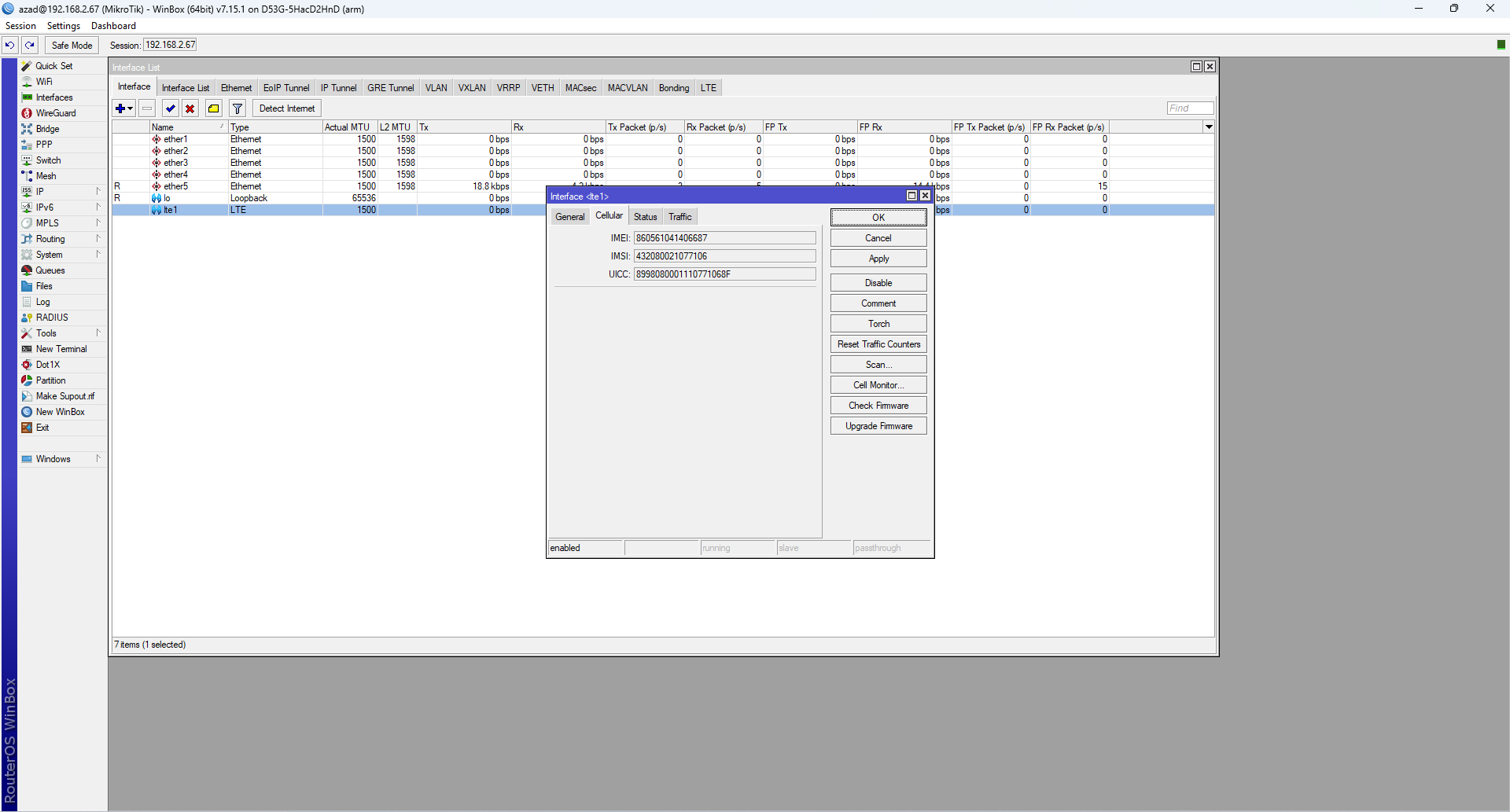This screenshot has height=812, width=1510.
Task: Click the filter funnel icon
Action: coord(238,108)
